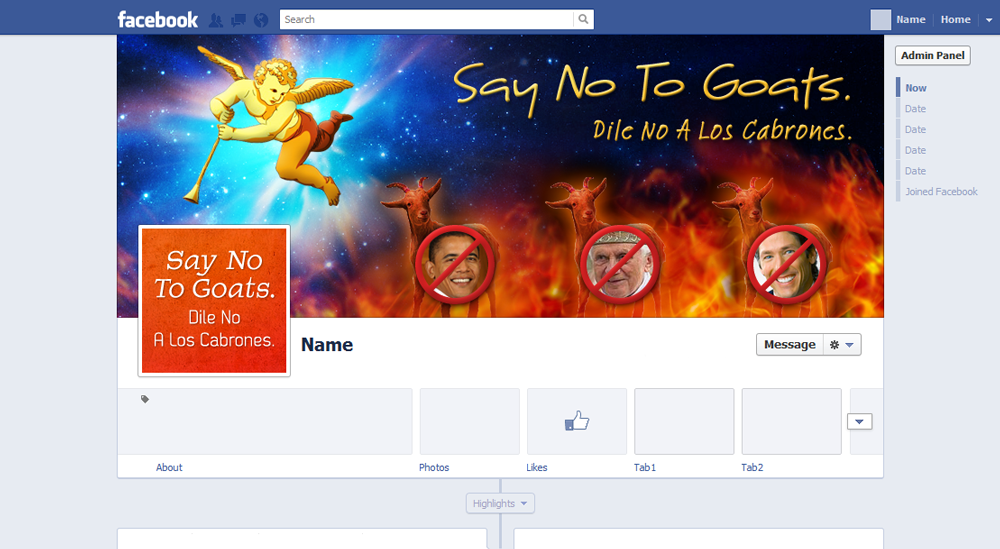Open the Tab2 thumbnail box
Image resolution: width=1000 pixels, height=549 pixels.
click(791, 421)
